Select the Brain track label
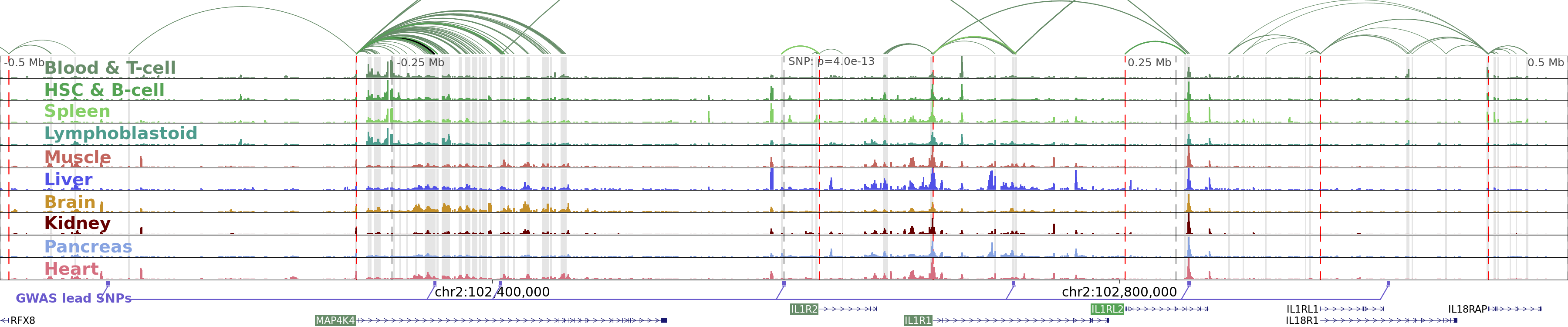The image size is (1568, 327). click(70, 201)
